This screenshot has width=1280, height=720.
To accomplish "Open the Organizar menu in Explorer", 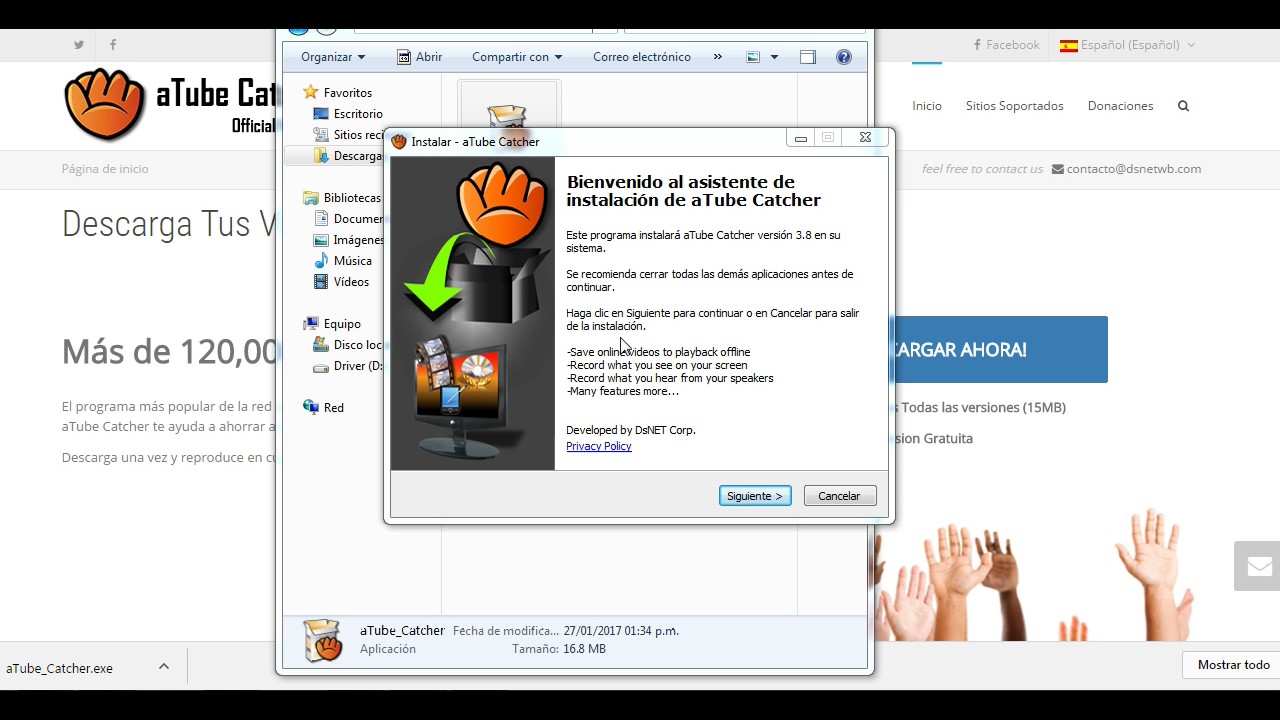I will point(333,57).
